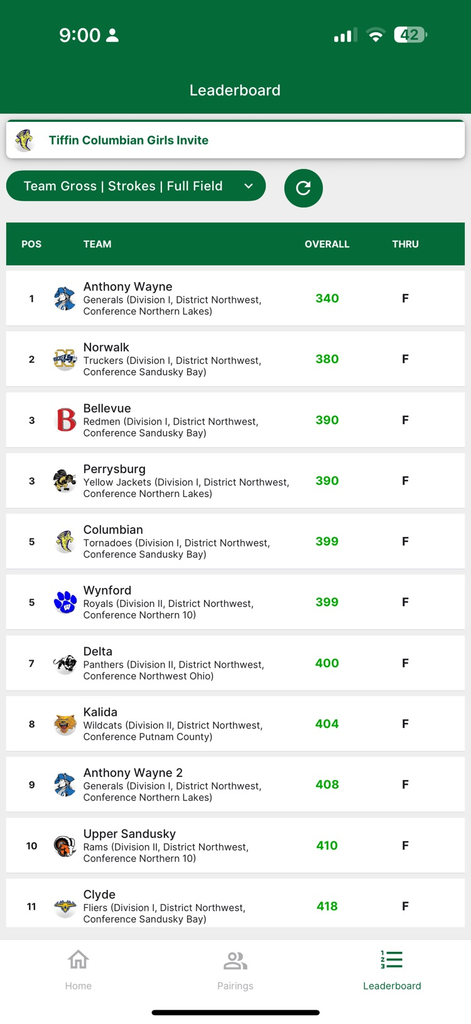The image size is (471, 1024).
Task: View the Clyde Fliers score of 418
Action: click(x=327, y=906)
